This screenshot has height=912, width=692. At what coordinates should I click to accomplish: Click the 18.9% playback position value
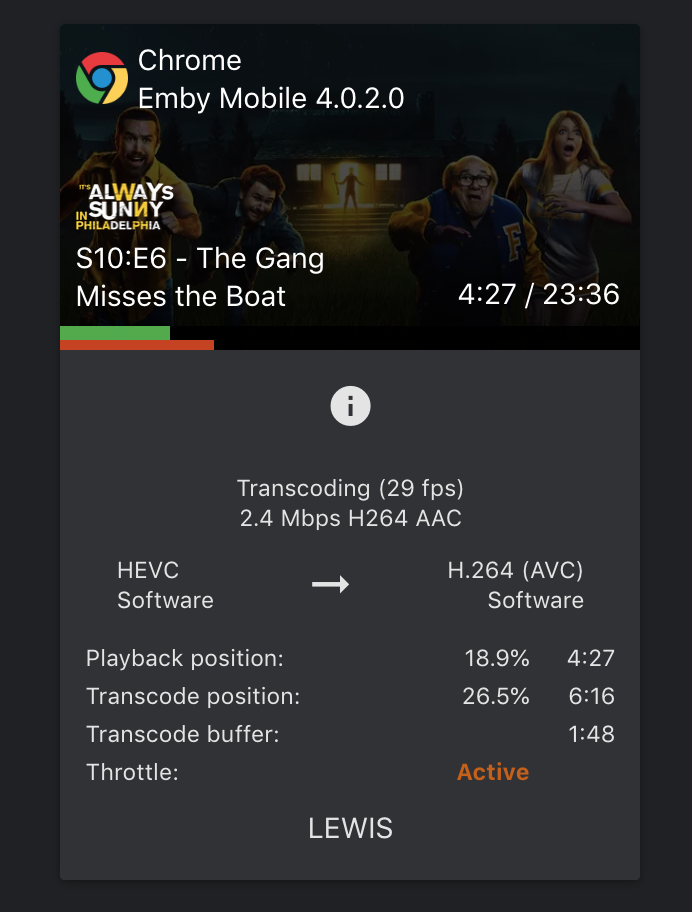[x=496, y=658]
